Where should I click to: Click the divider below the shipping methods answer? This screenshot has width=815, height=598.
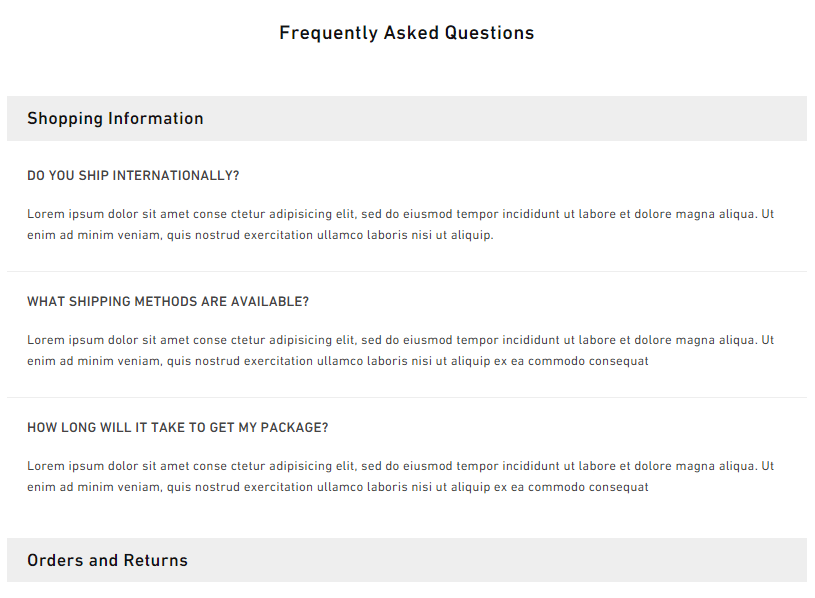(x=406, y=397)
